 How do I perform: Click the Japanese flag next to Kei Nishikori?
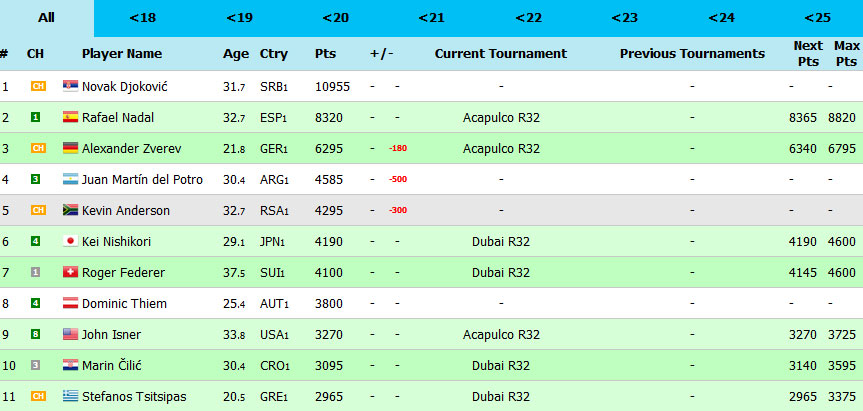tap(70, 242)
